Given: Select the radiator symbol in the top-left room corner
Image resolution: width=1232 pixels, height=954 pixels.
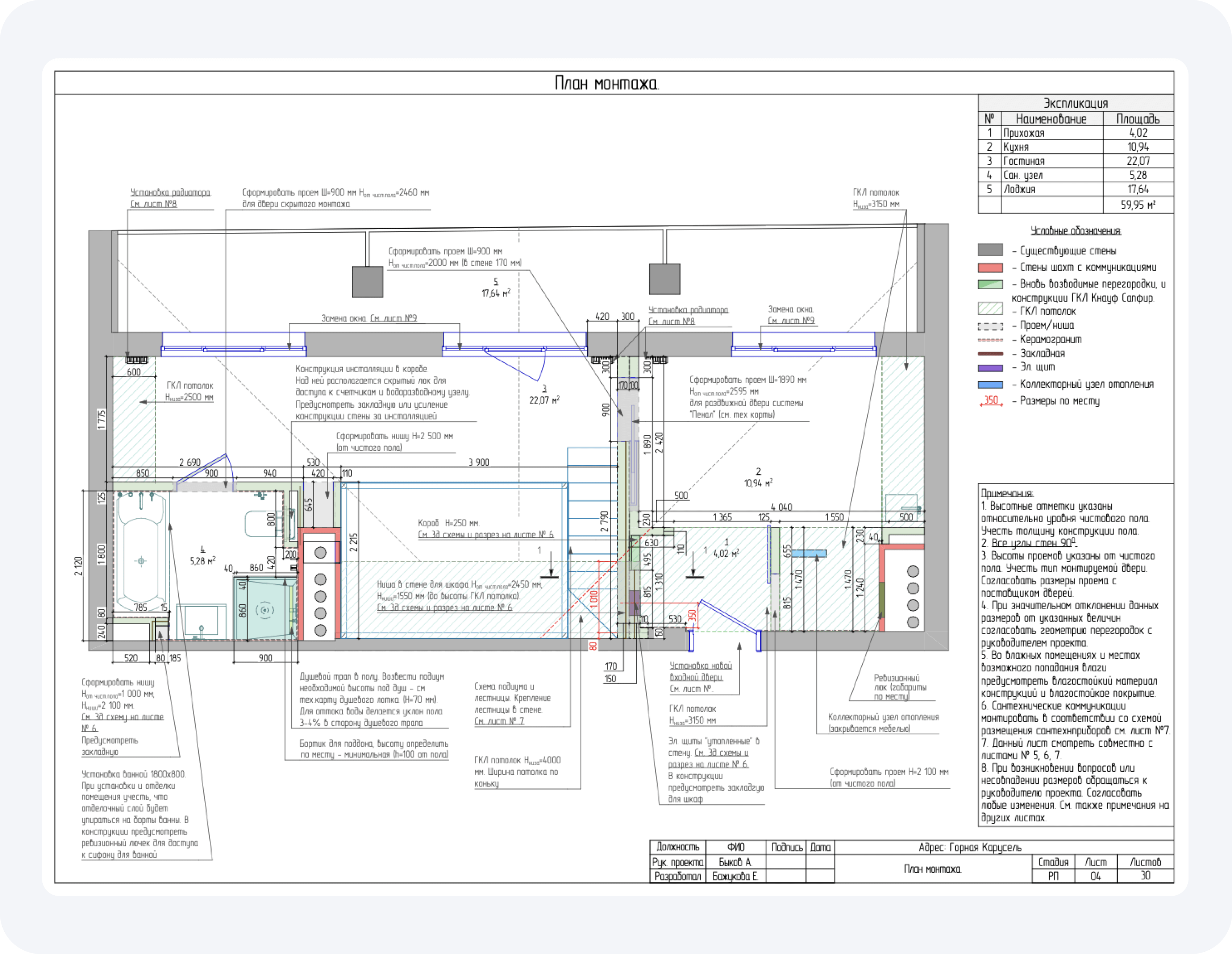Looking at the screenshot, I should click(136, 360).
